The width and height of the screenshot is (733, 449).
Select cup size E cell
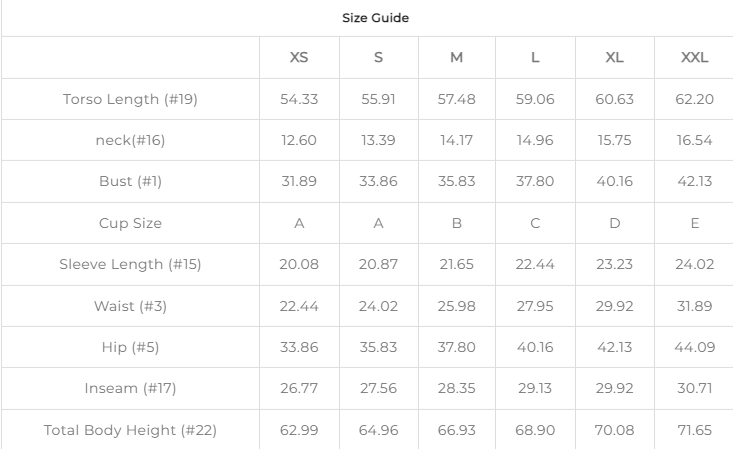click(x=695, y=223)
